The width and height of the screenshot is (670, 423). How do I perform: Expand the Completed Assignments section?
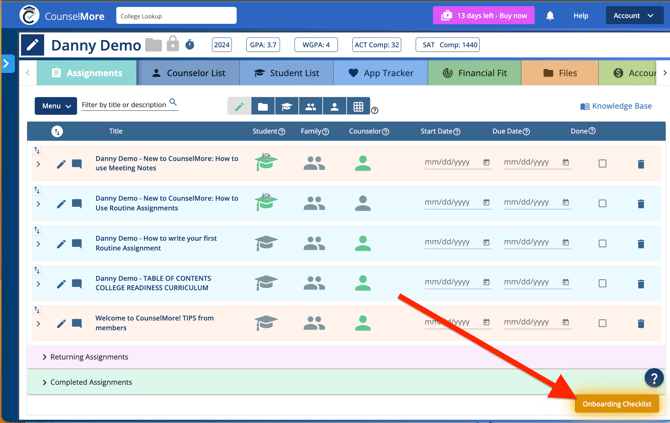point(89,382)
